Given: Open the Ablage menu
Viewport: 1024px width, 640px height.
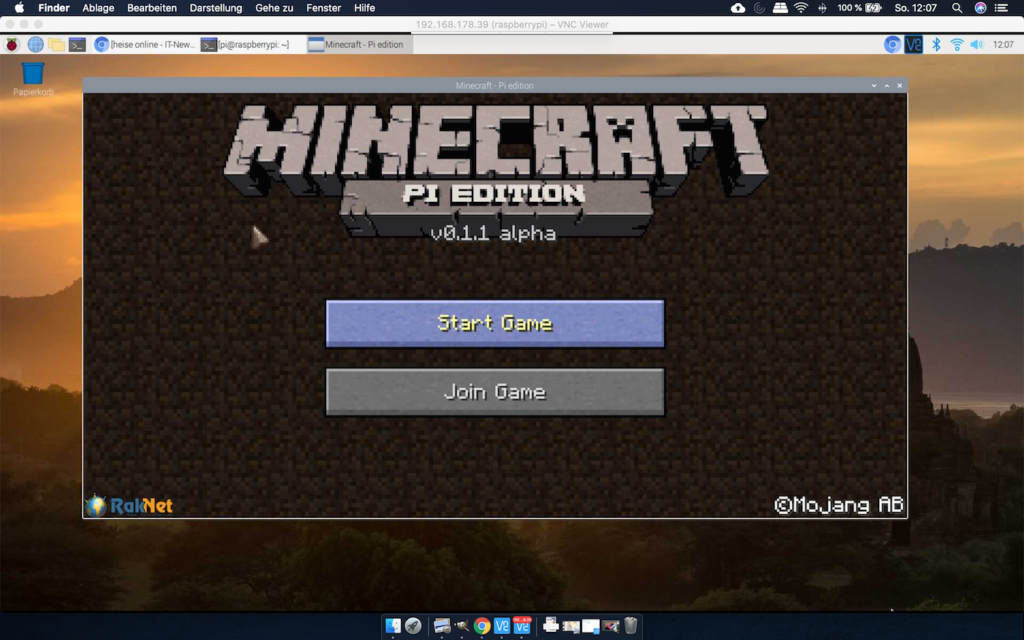Looking at the screenshot, I should pyautogui.click(x=98, y=8).
